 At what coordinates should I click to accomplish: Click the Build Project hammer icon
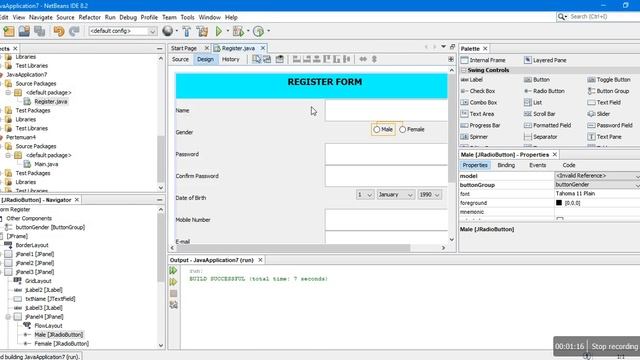187,31
